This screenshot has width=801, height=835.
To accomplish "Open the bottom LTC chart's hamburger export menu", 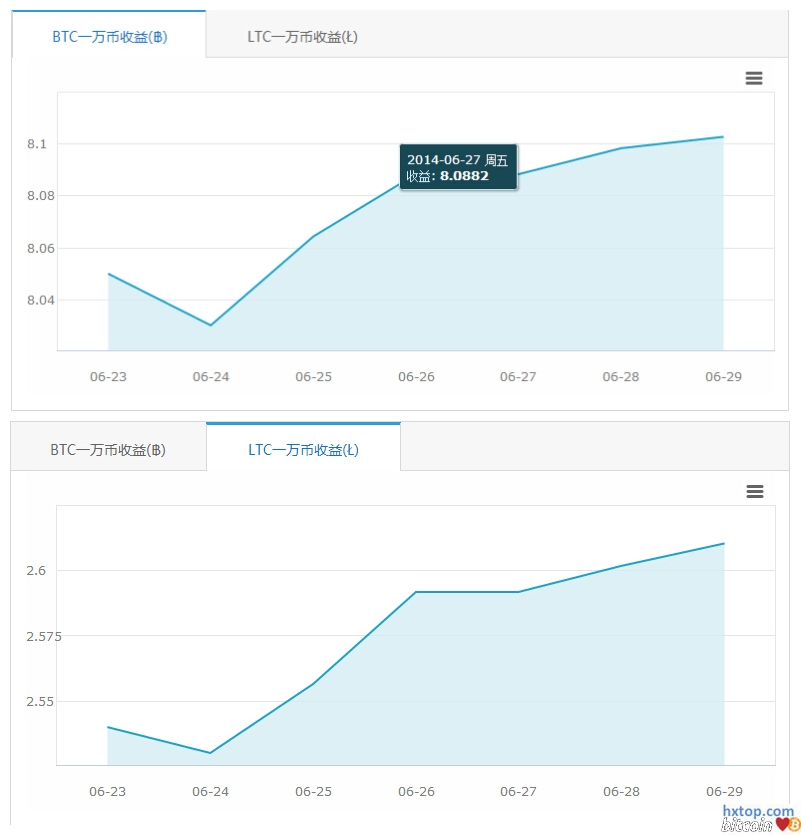I will pos(754,491).
